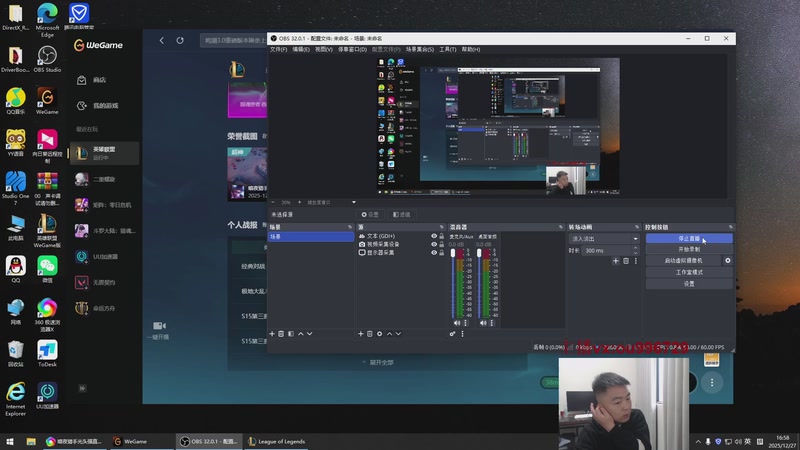Switch to League of Legends taskbar button
The image size is (800, 450).
click(276, 442)
